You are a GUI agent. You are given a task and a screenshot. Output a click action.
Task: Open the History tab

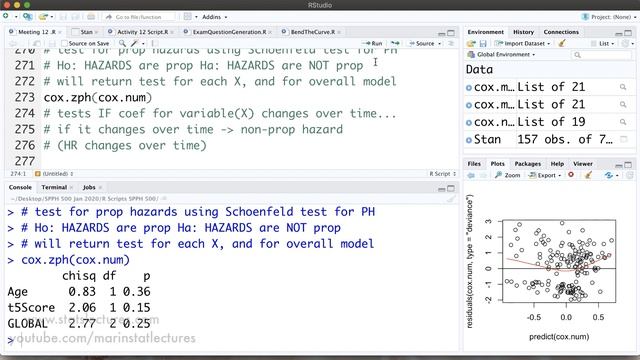[523, 32]
